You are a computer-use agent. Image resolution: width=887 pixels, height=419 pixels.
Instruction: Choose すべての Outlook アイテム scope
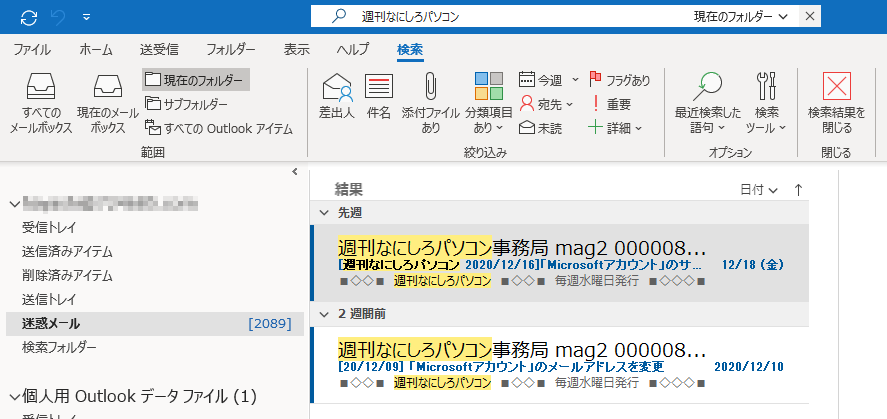tap(219, 129)
